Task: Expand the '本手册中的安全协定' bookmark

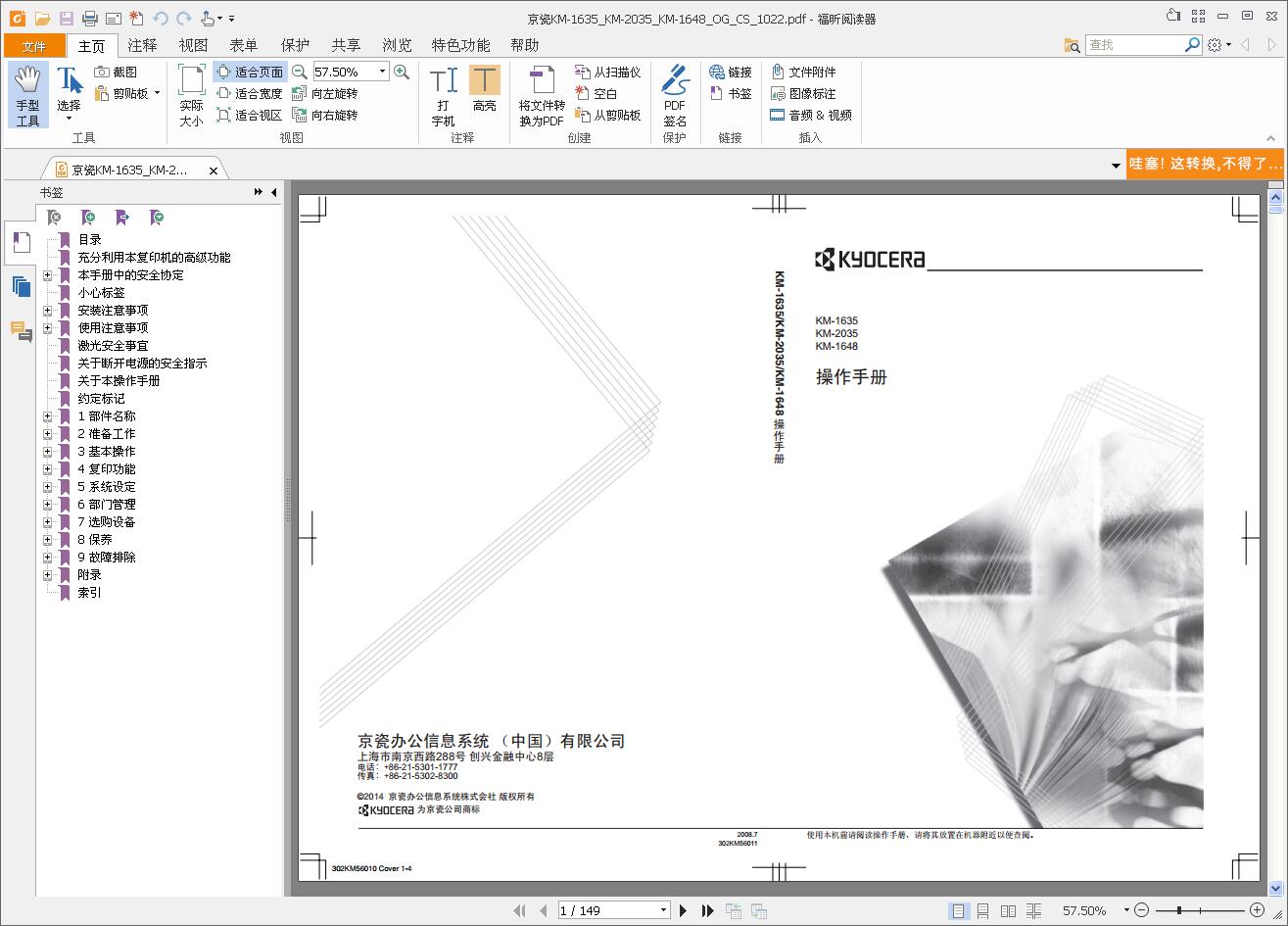Action: (x=47, y=275)
